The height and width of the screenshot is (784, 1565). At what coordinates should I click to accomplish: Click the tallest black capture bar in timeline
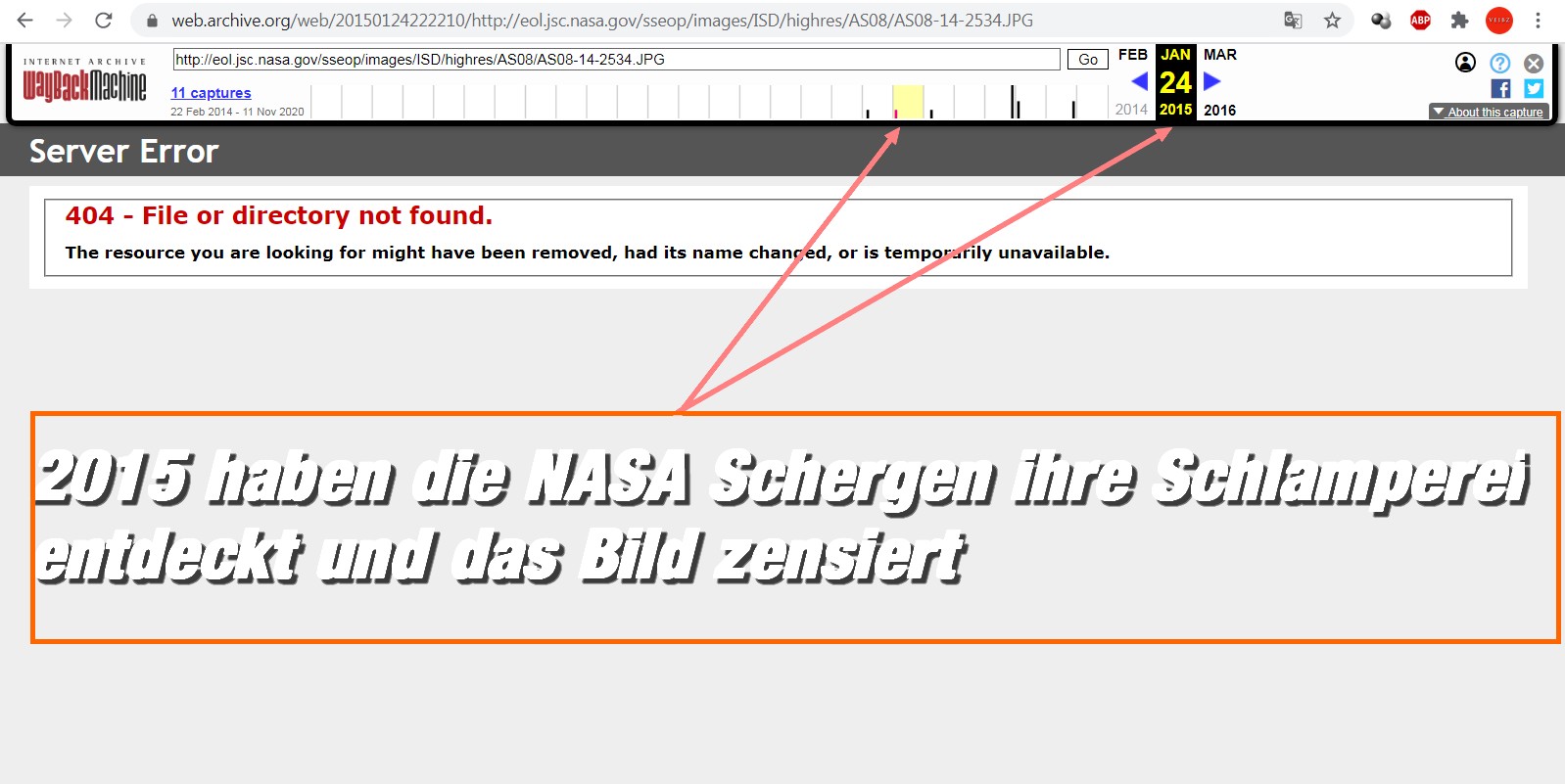click(x=1014, y=102)
